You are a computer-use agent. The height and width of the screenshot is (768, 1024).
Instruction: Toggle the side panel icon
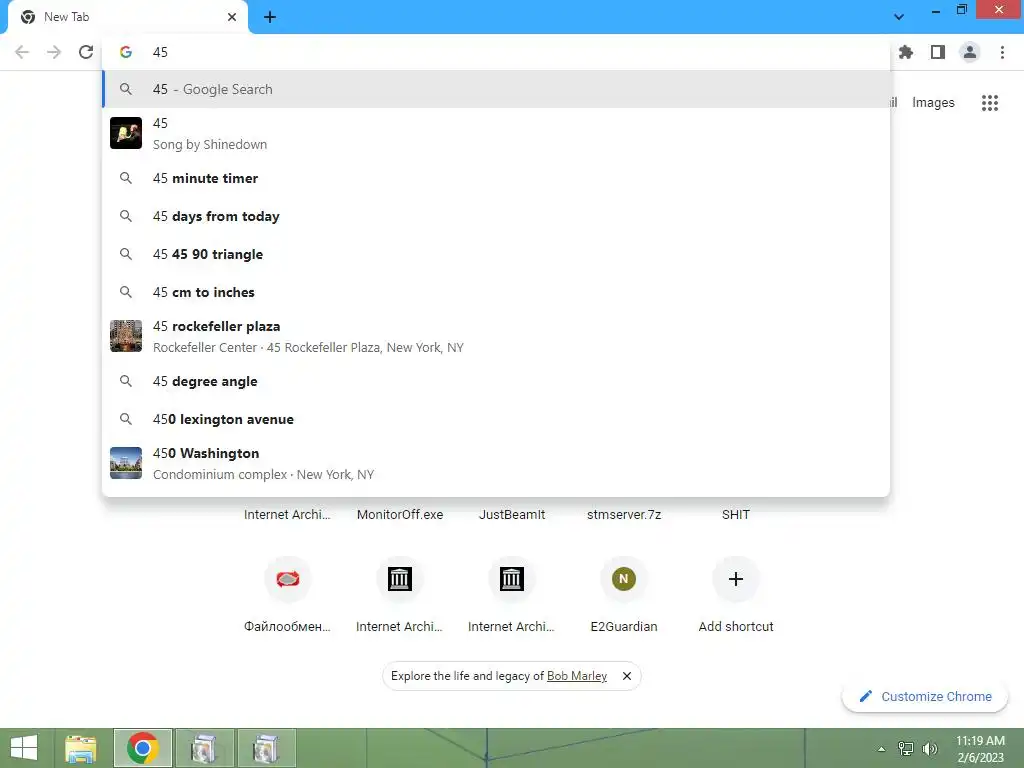pos(938,52)
